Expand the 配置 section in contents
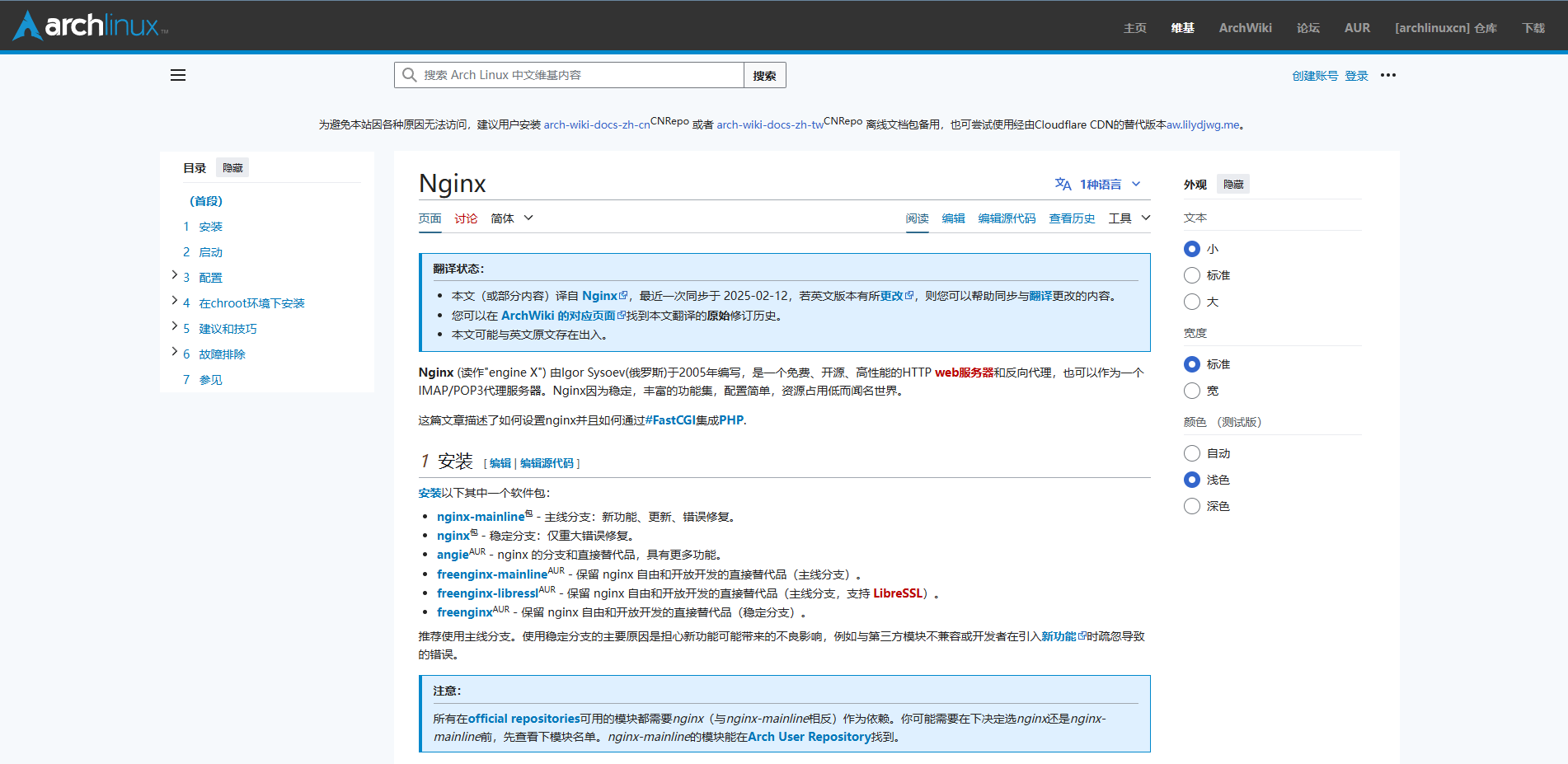The image size is (1568, 764). 175,275
